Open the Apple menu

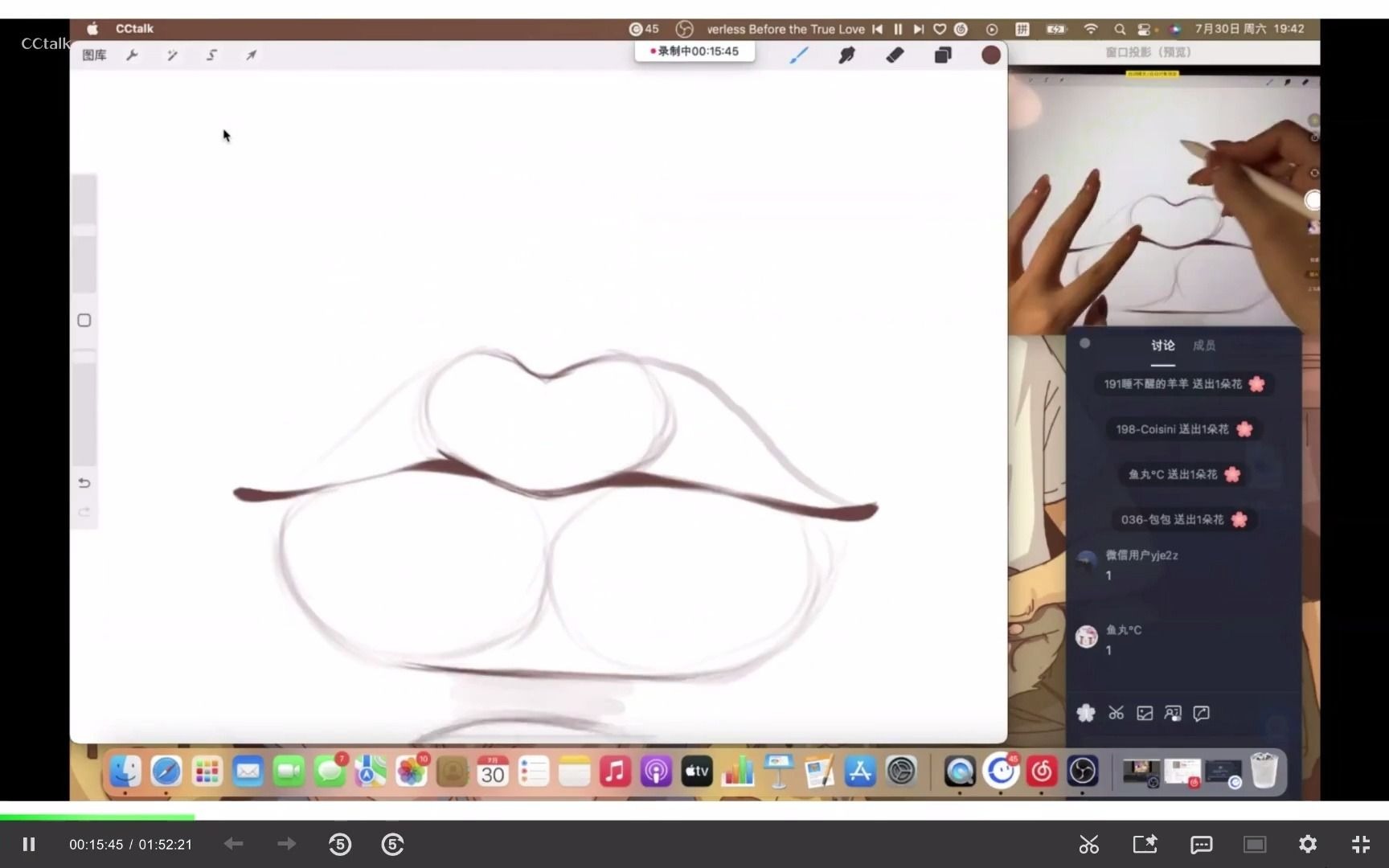tap(92, 29)
